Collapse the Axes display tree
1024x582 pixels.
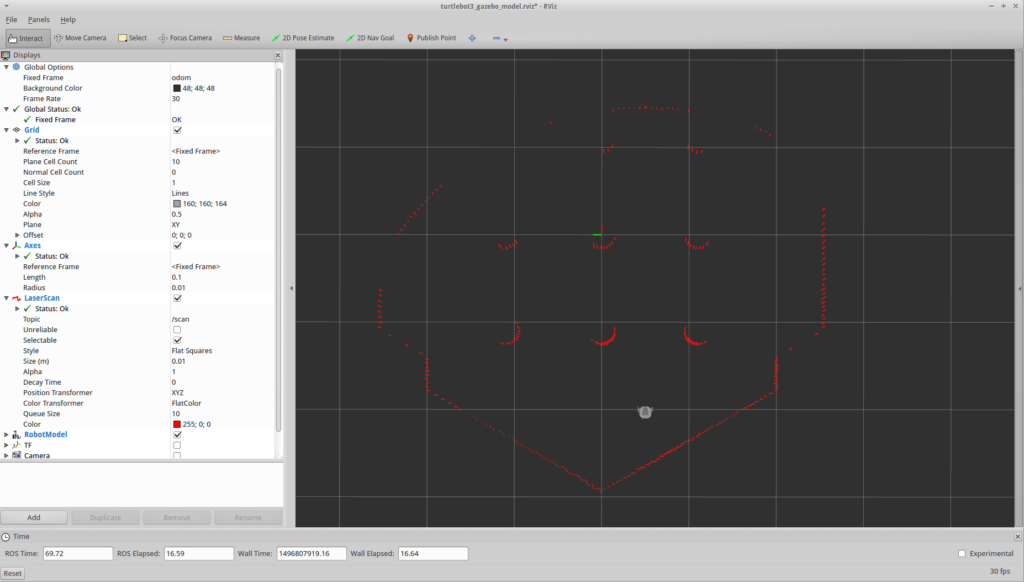pyautogui.click(x=7, y=246)
